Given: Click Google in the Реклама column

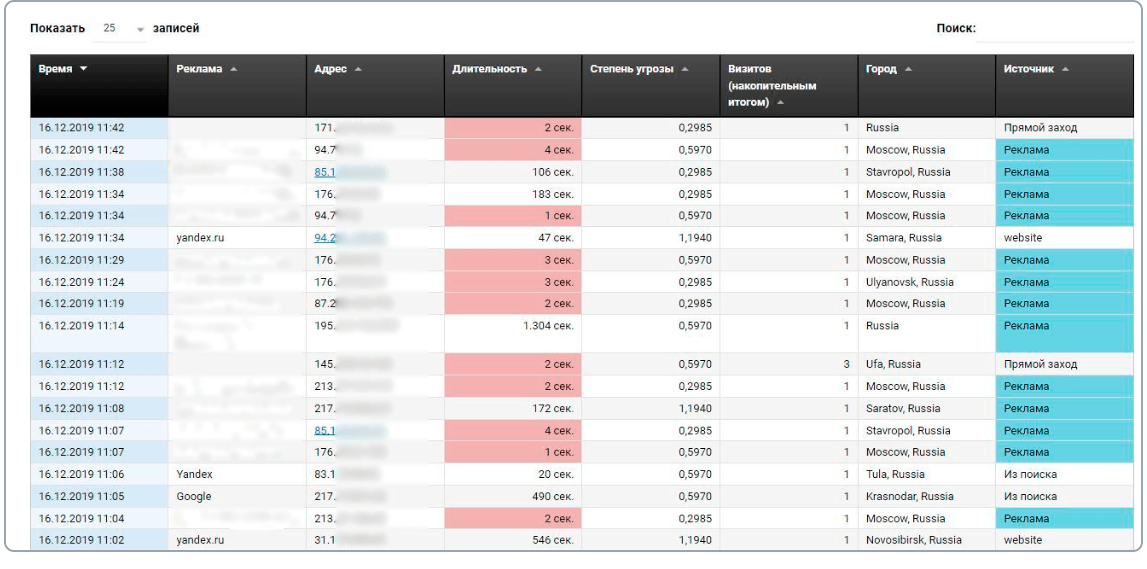Looking at the screenshot, I should [194, 497].
